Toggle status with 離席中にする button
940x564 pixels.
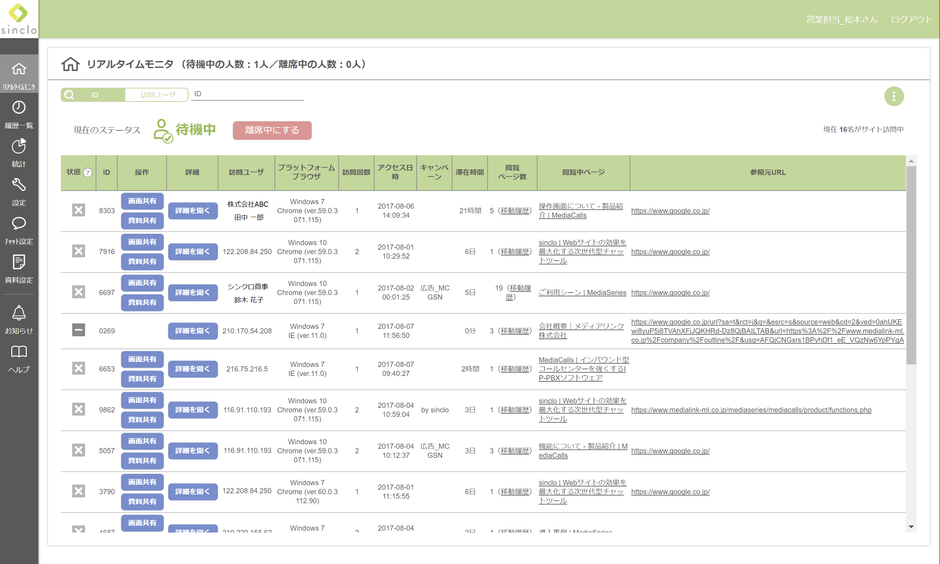(272, 130)
